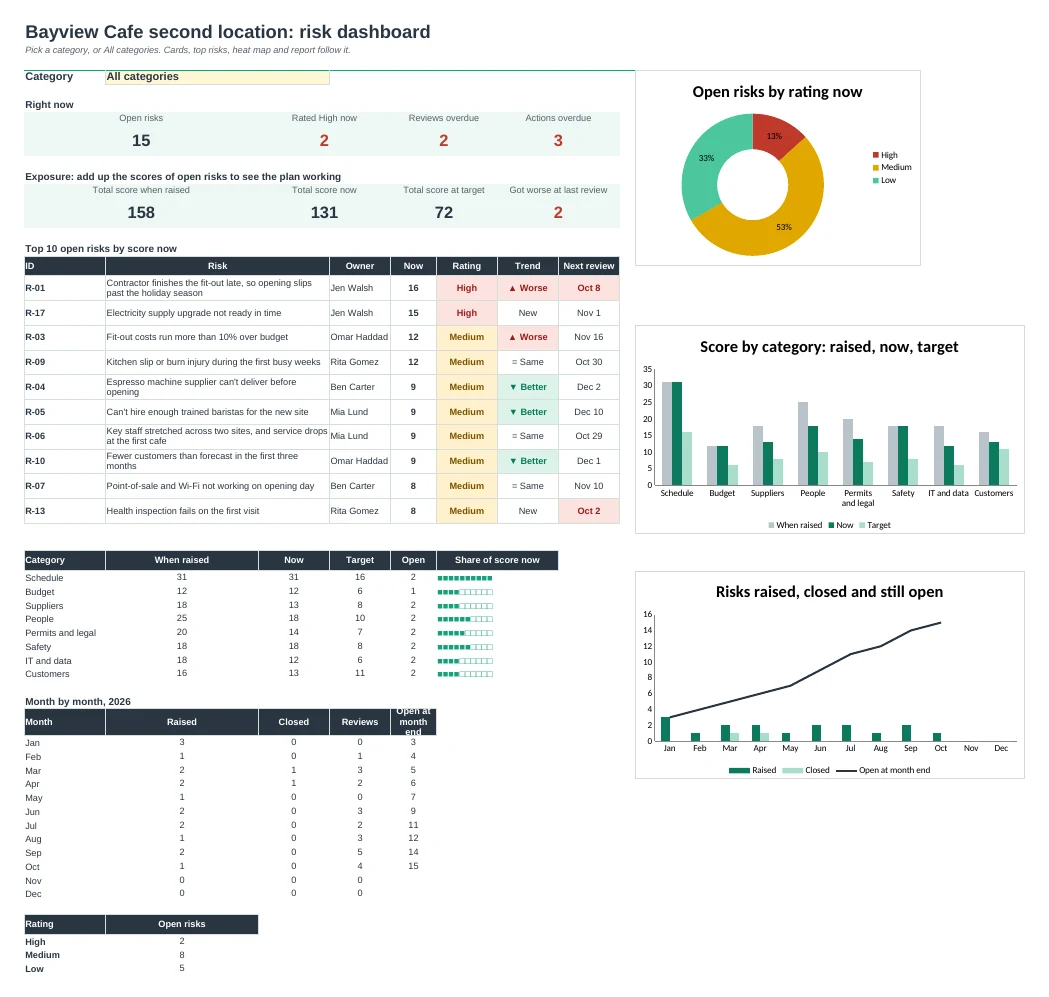This screenshot has height=997, width=1049.
Task: Click the Reviews header in month table
Action: (360, 722)
